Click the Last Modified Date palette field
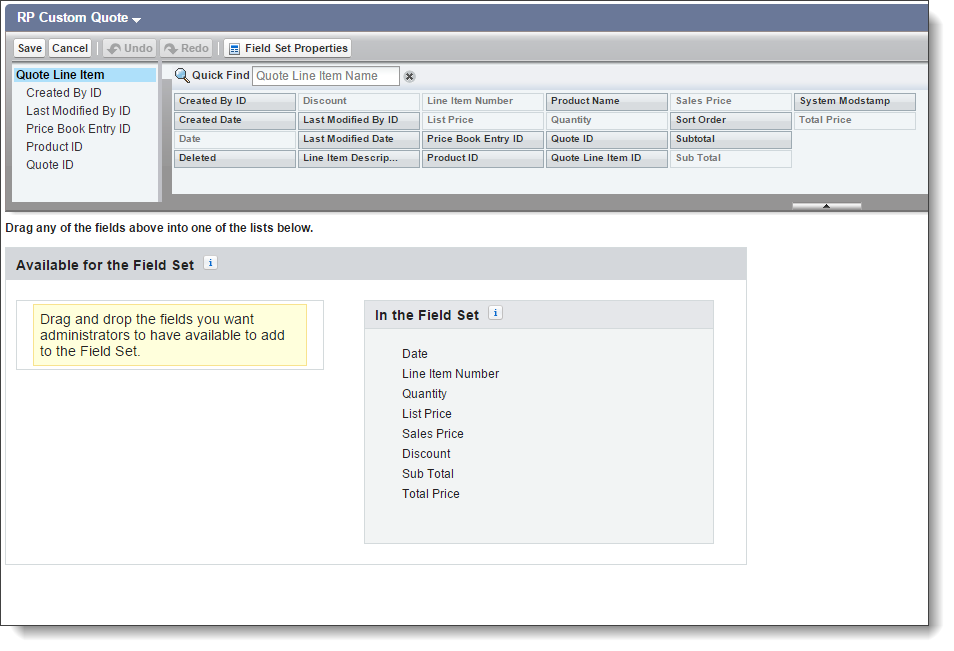The width and height of the screenshot is (954, 651). click(359, 139)
